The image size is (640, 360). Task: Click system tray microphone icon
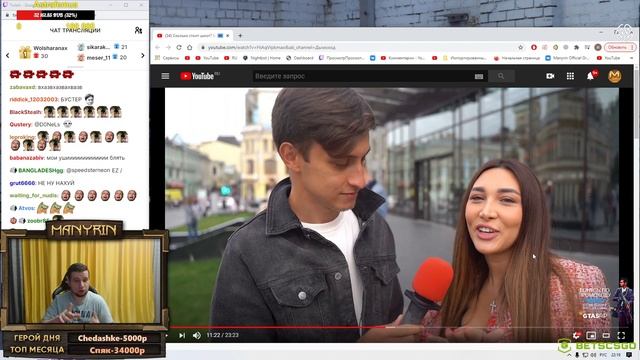[577, 355]
